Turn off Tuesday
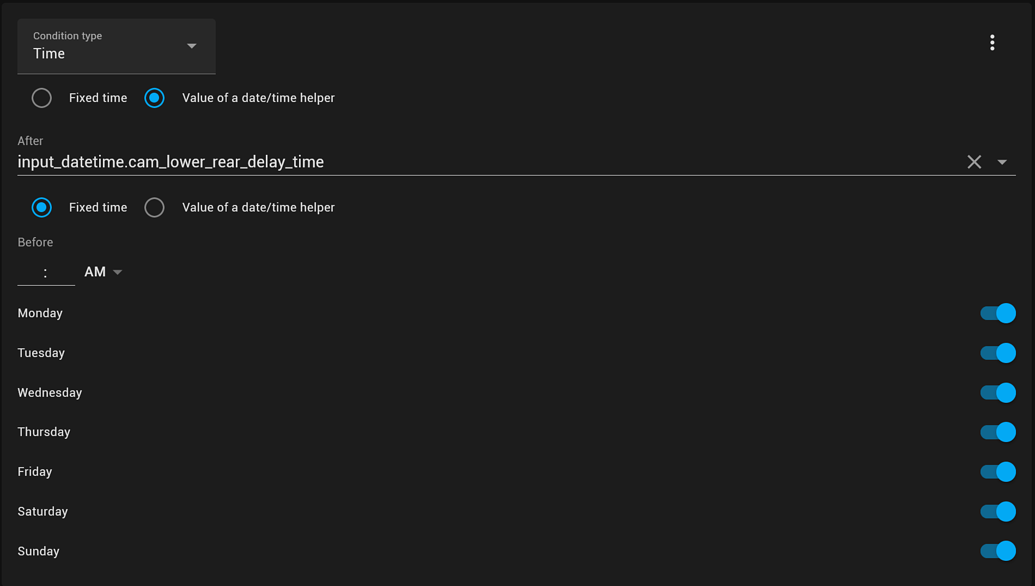1035x586 pixels. [997, 353]
